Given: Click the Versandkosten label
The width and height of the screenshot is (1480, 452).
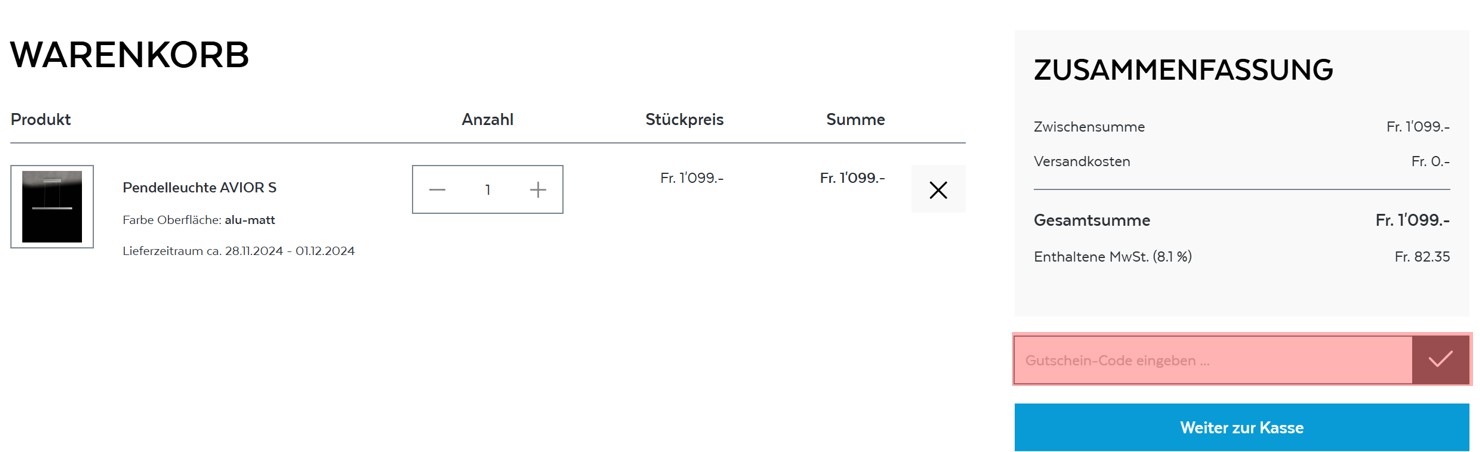Looking at the screenshot, I should 1082,161.
